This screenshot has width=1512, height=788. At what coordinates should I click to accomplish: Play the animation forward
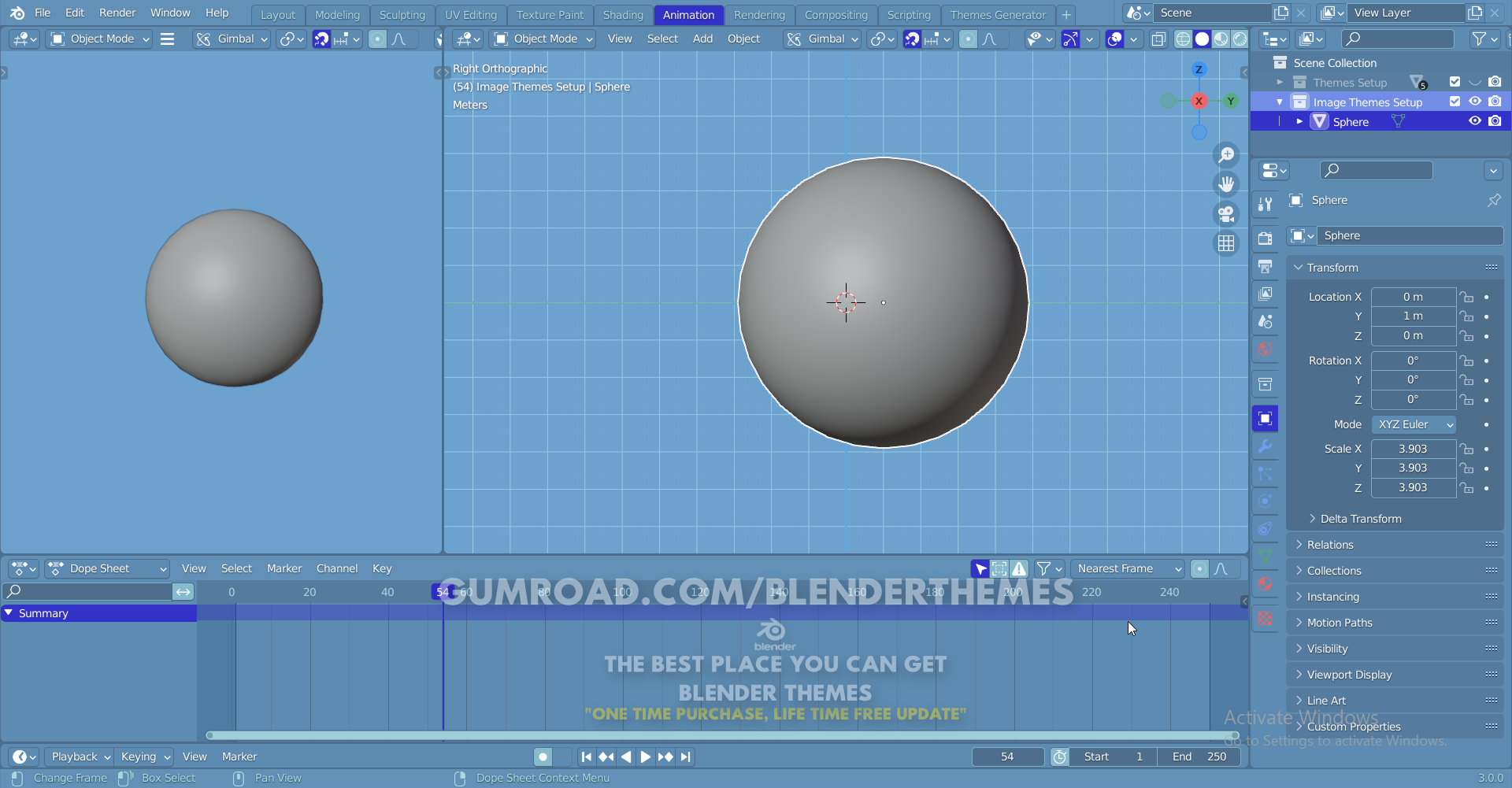[646, 757]
